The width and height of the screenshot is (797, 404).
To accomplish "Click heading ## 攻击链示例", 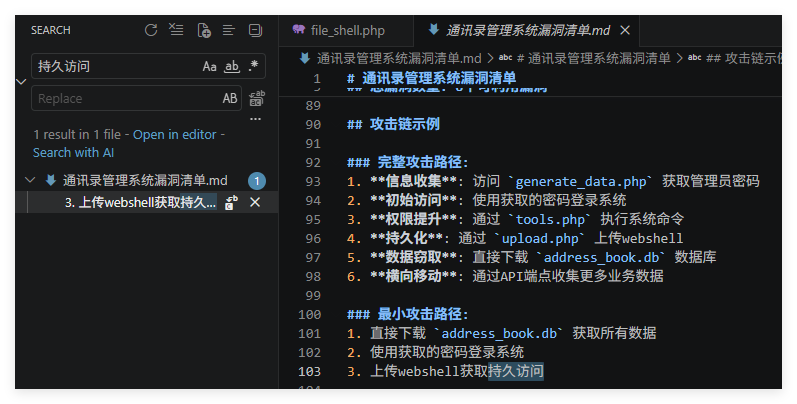I will pos(393,125).
